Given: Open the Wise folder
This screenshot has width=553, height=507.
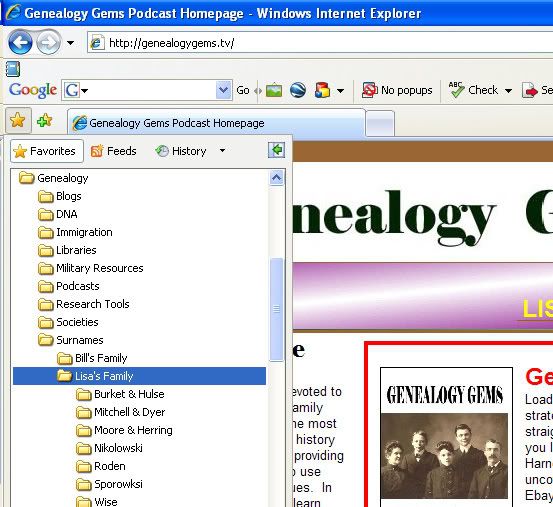Looking at the screenshot, I should click(x=97, y=502).
